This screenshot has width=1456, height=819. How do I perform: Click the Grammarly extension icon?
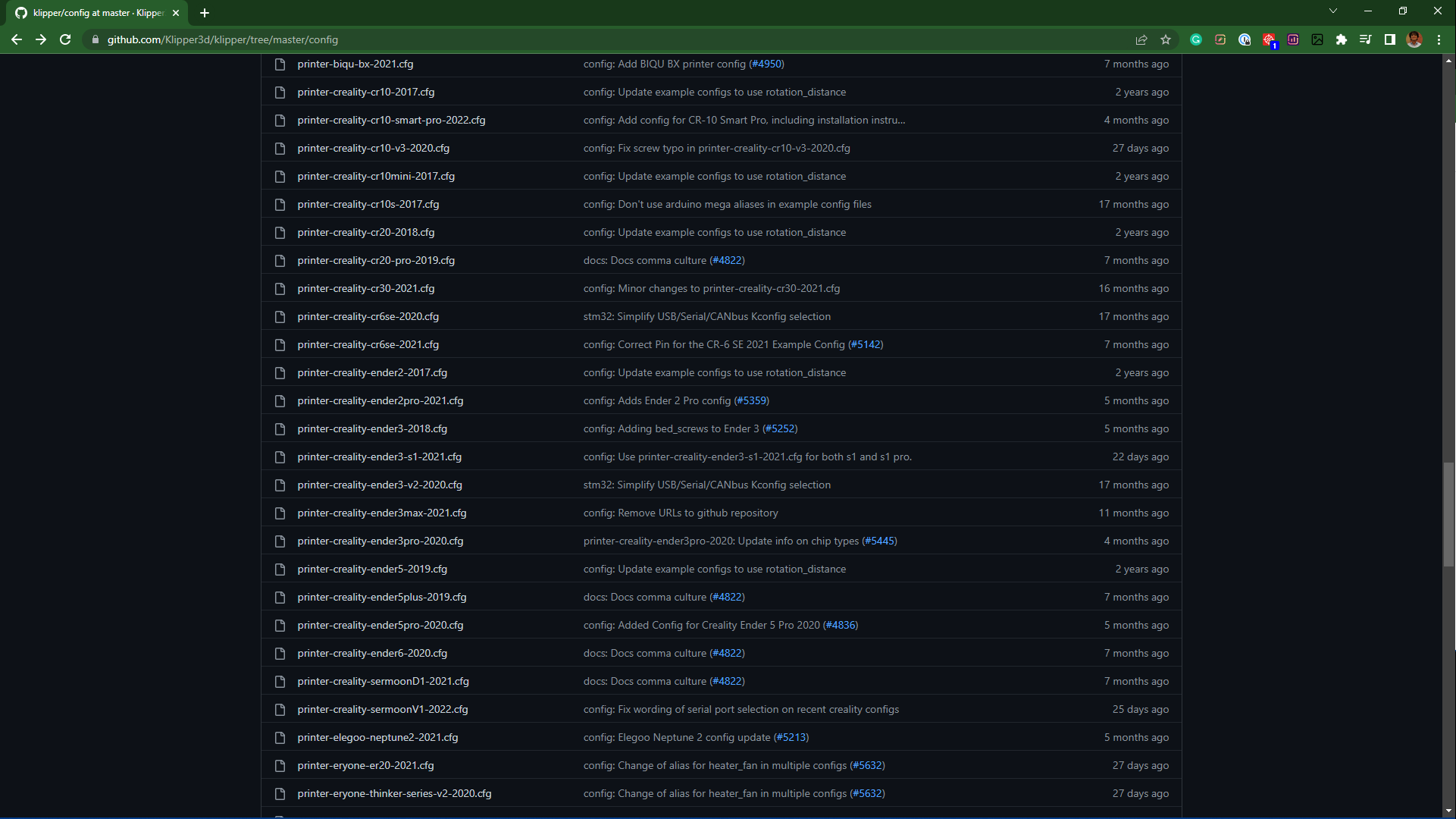[1196, 39]
